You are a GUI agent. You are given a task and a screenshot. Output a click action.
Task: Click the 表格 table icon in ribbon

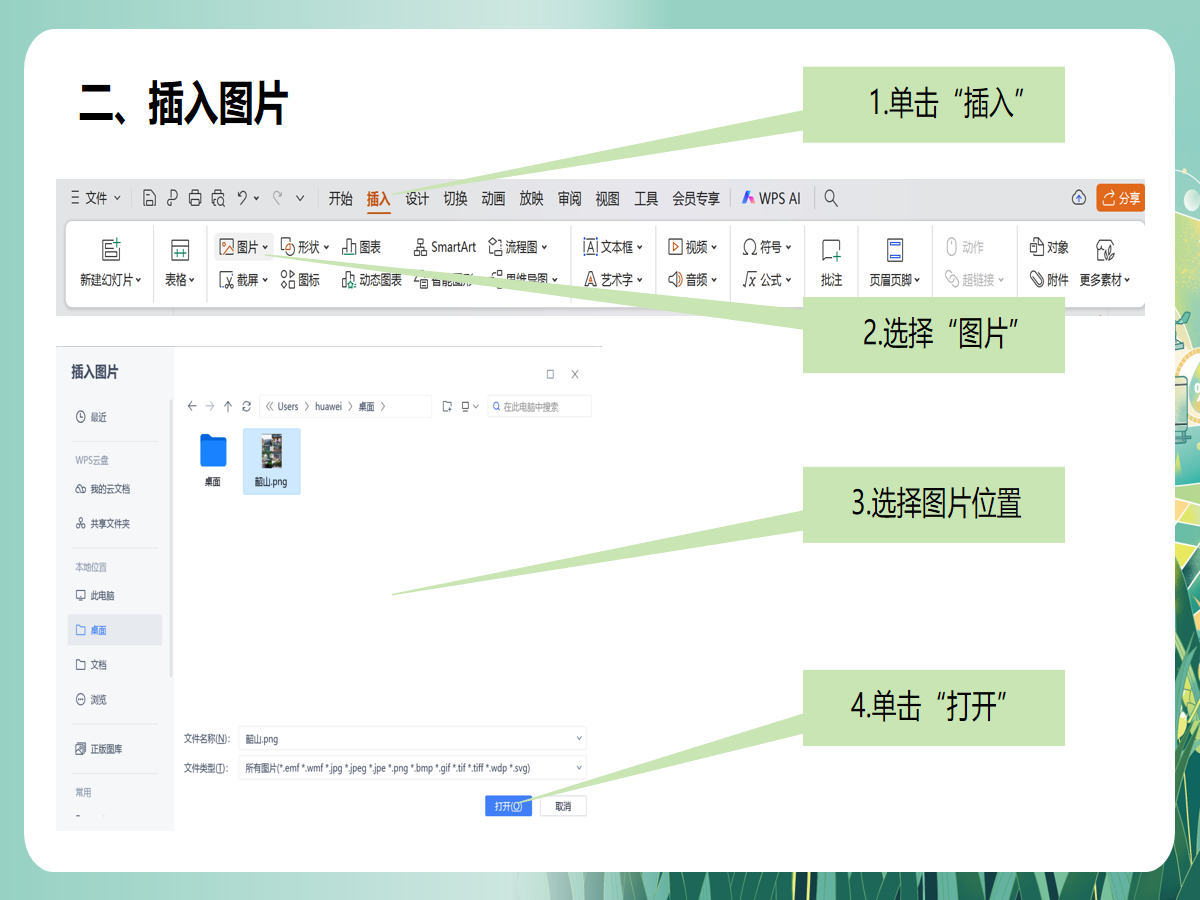pyautogui.click(x=180, y=250)
